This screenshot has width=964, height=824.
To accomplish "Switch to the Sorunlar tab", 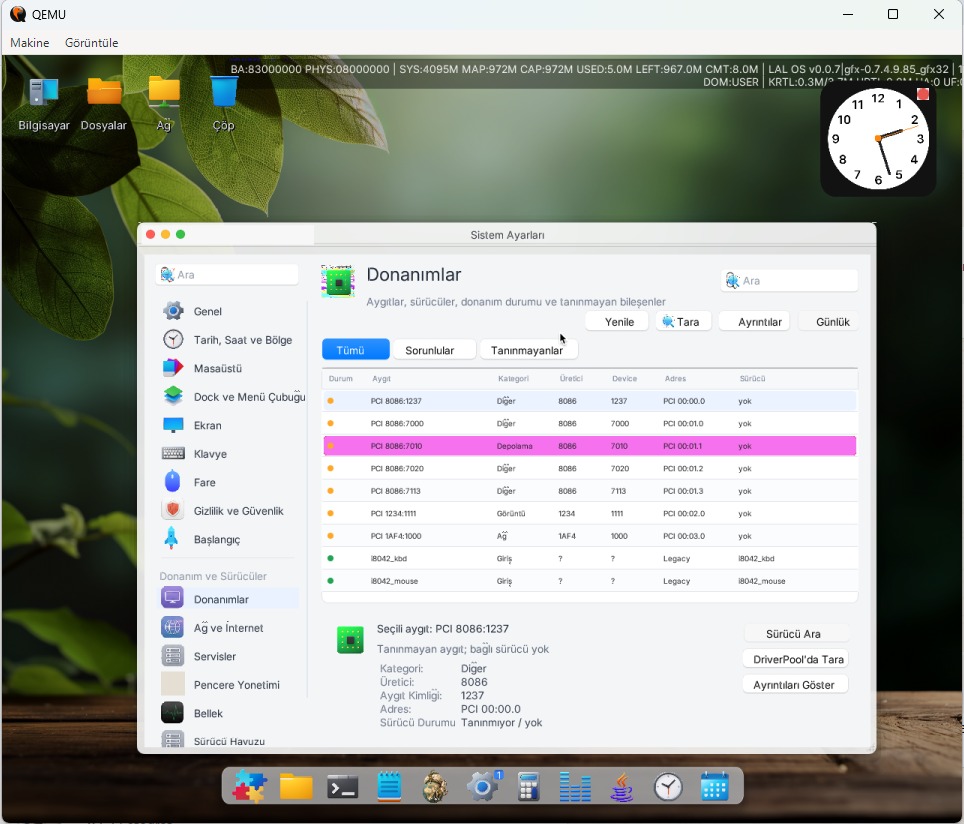I will pos(434,350).
